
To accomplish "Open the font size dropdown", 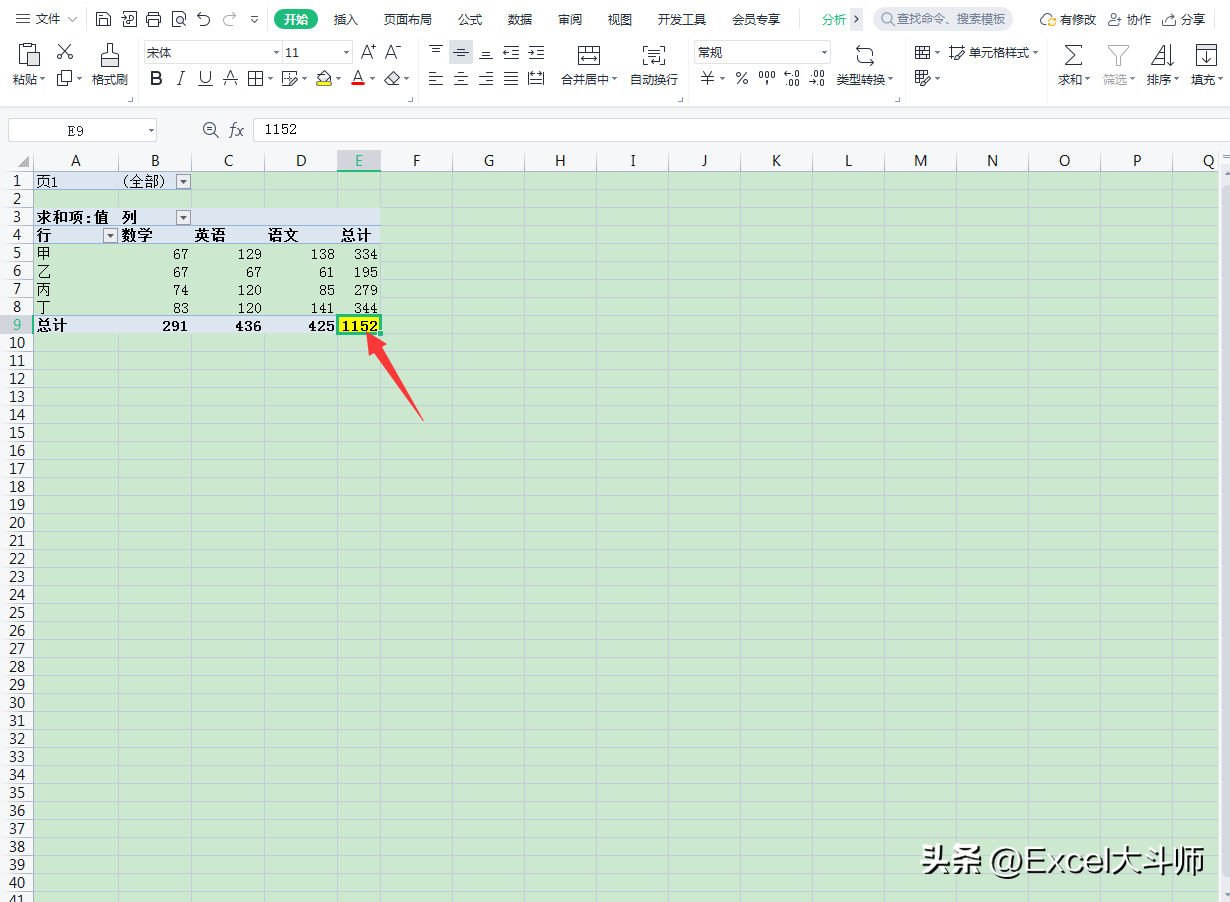I will click(346, 52).
